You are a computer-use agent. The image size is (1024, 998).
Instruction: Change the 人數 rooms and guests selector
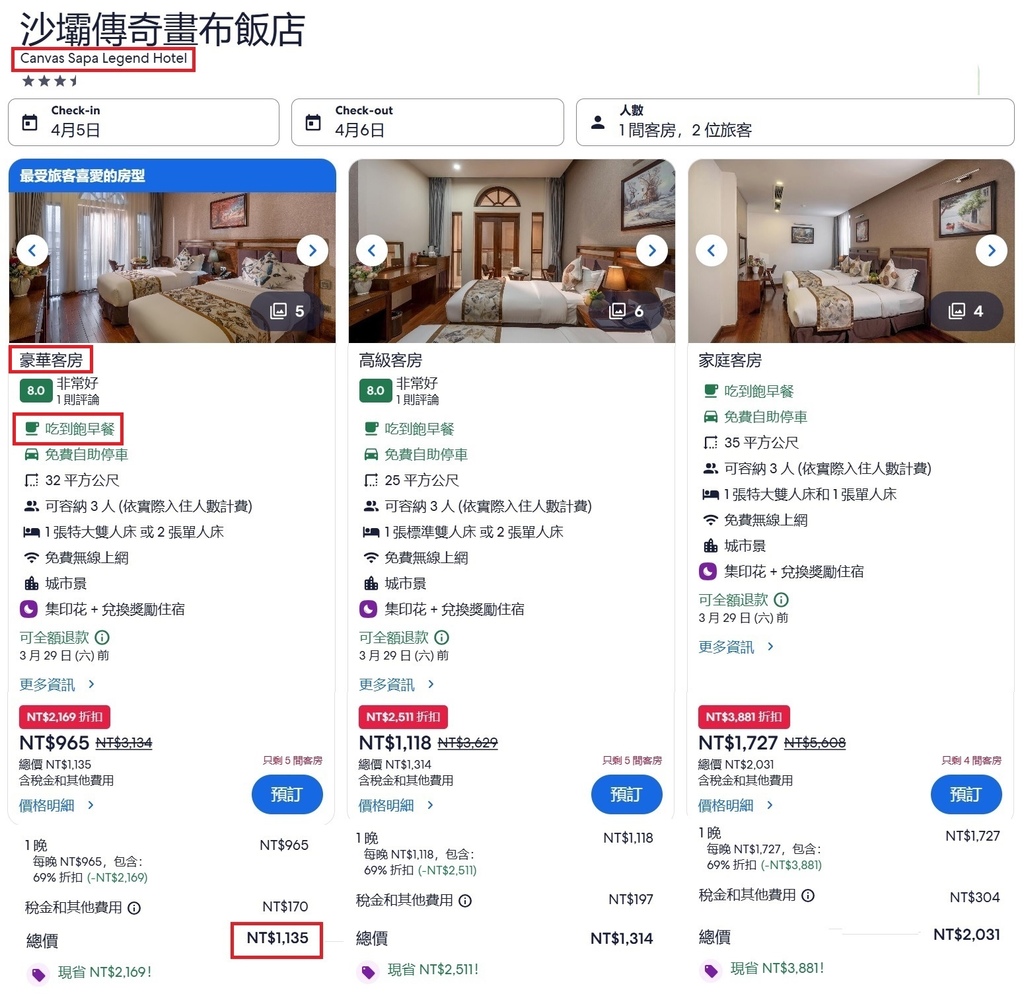pos(795,122)
